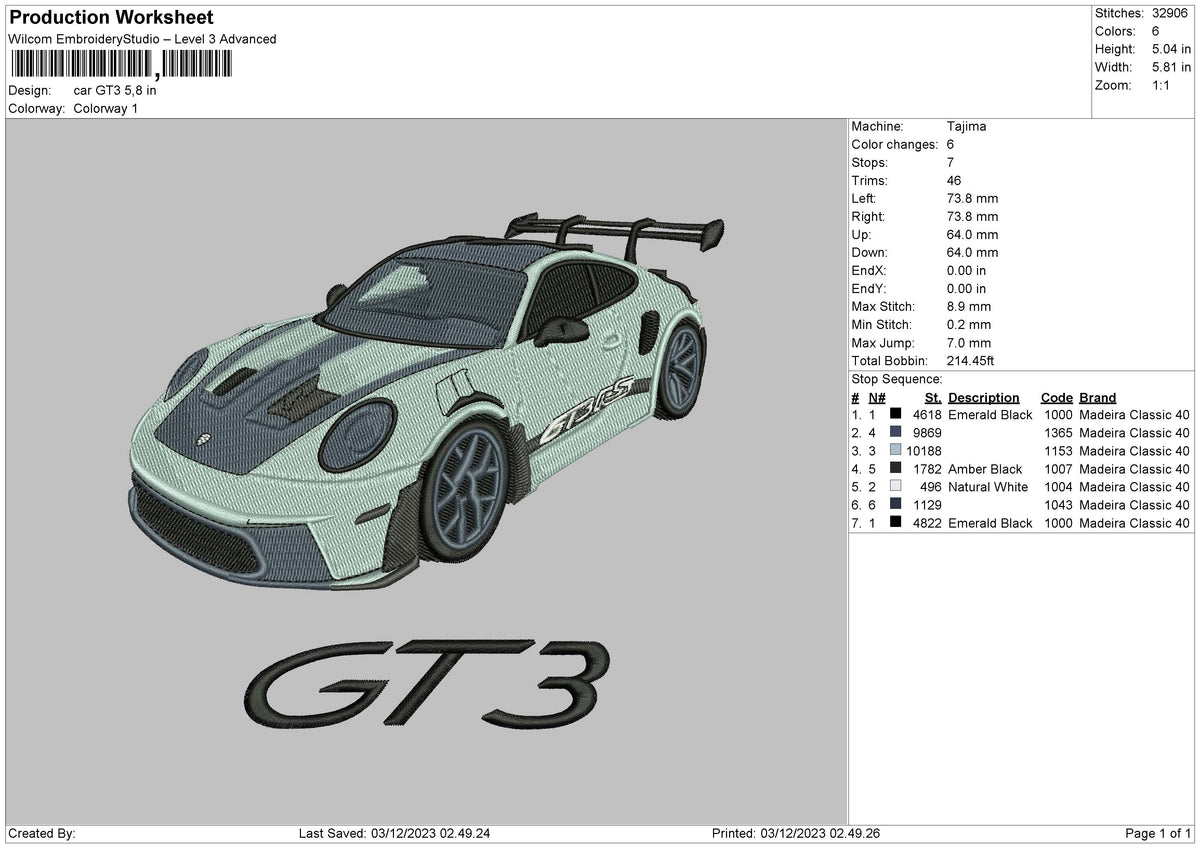1200x848 pixels.
Task: Click the Right label in machine info
Action: [869, 217]
